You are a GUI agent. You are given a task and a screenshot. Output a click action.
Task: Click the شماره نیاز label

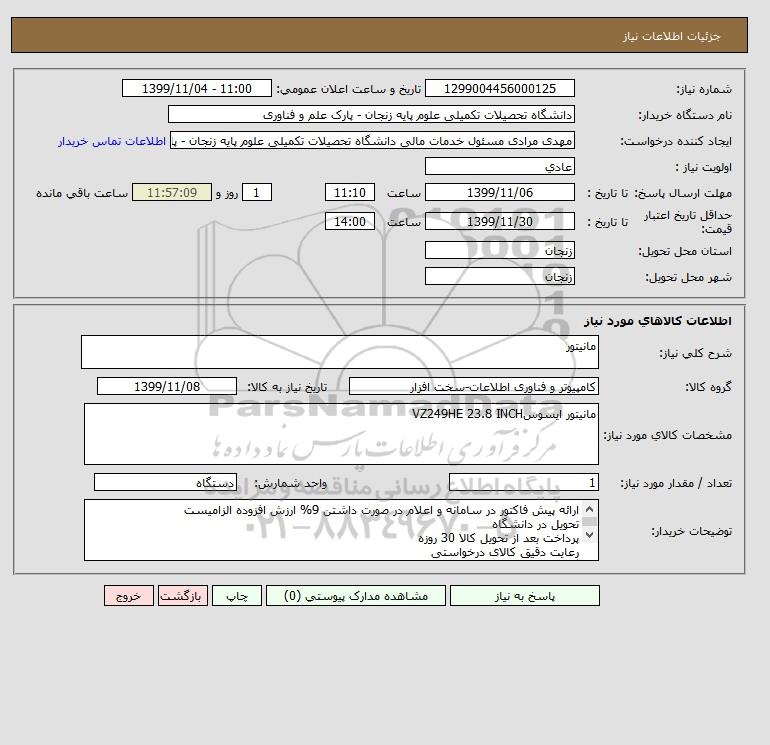point(704,89)
